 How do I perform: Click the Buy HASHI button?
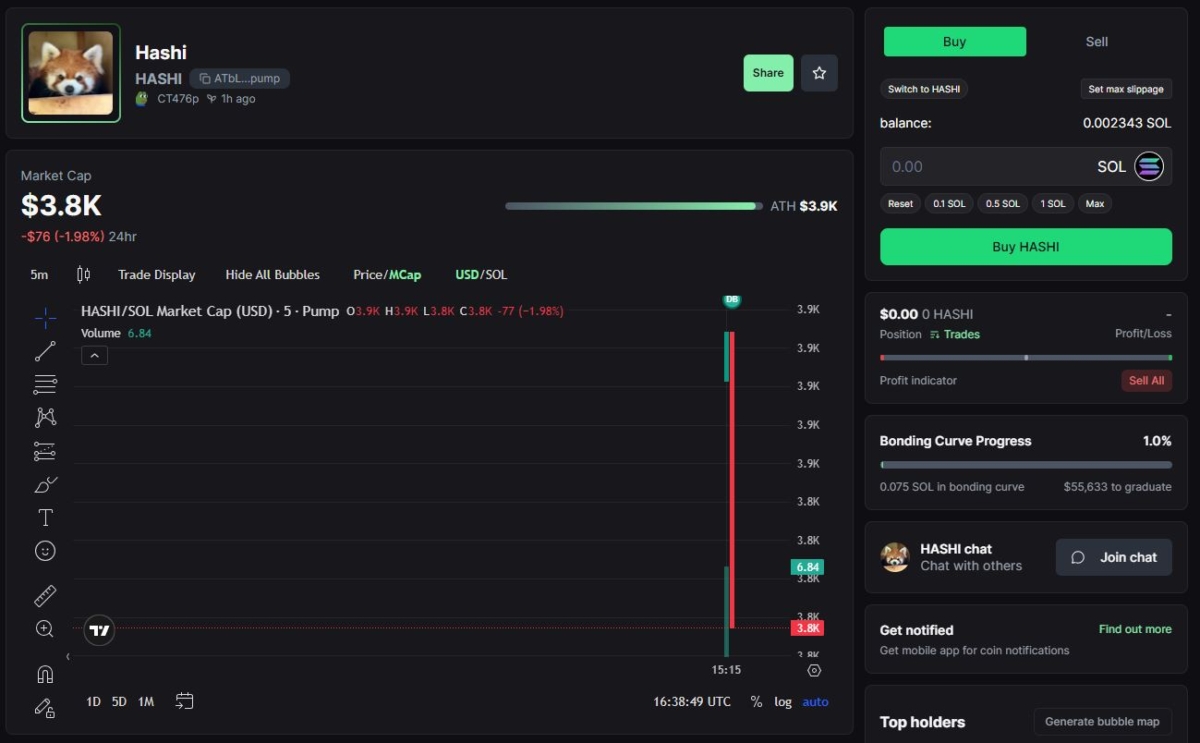point(1025,247)
